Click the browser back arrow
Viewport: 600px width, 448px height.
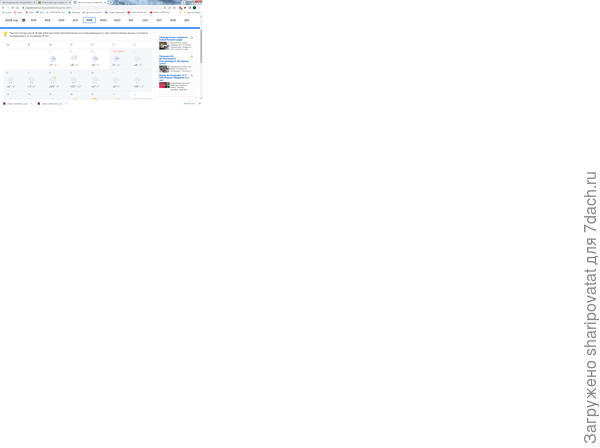pyautogui.click(x=4, y=8)
